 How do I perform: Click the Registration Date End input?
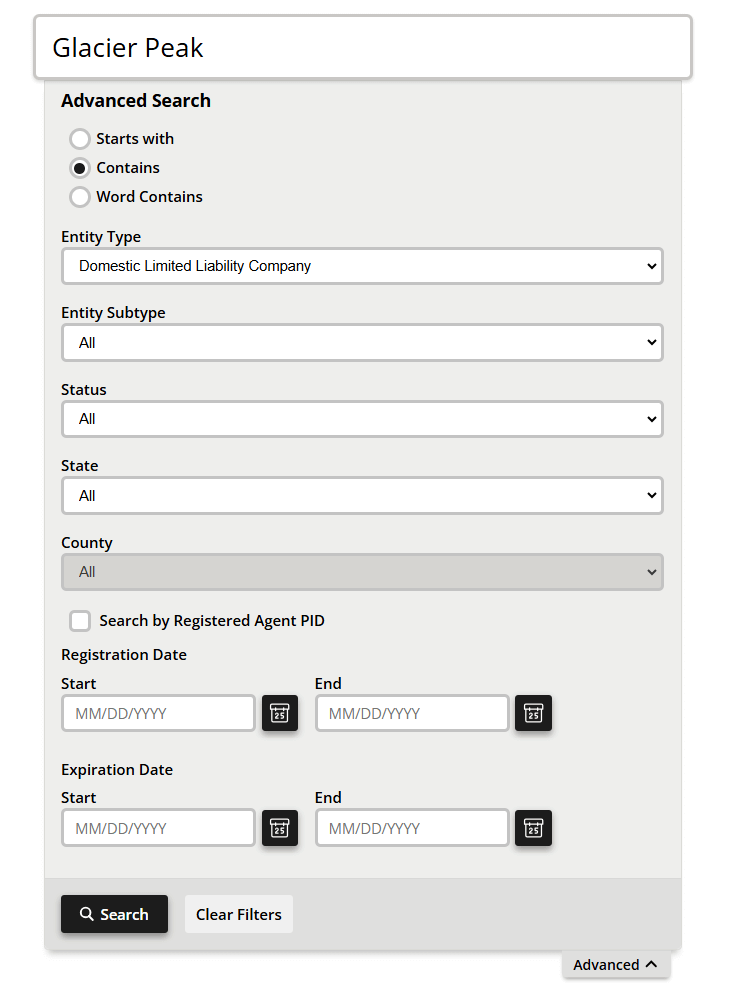[x=412, y=714]
